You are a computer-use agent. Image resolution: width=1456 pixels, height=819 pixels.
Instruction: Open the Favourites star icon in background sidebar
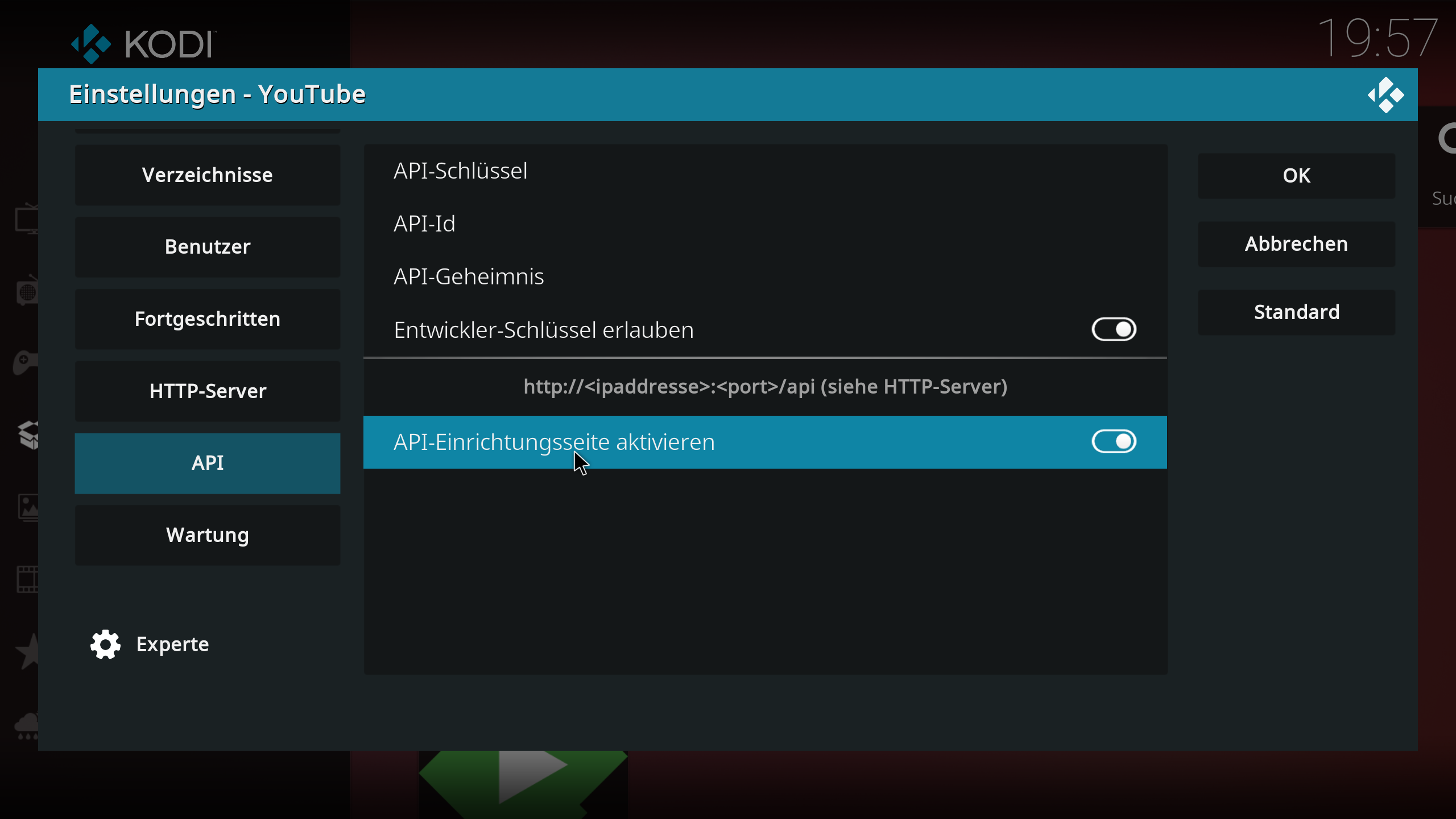click(27, 651)
